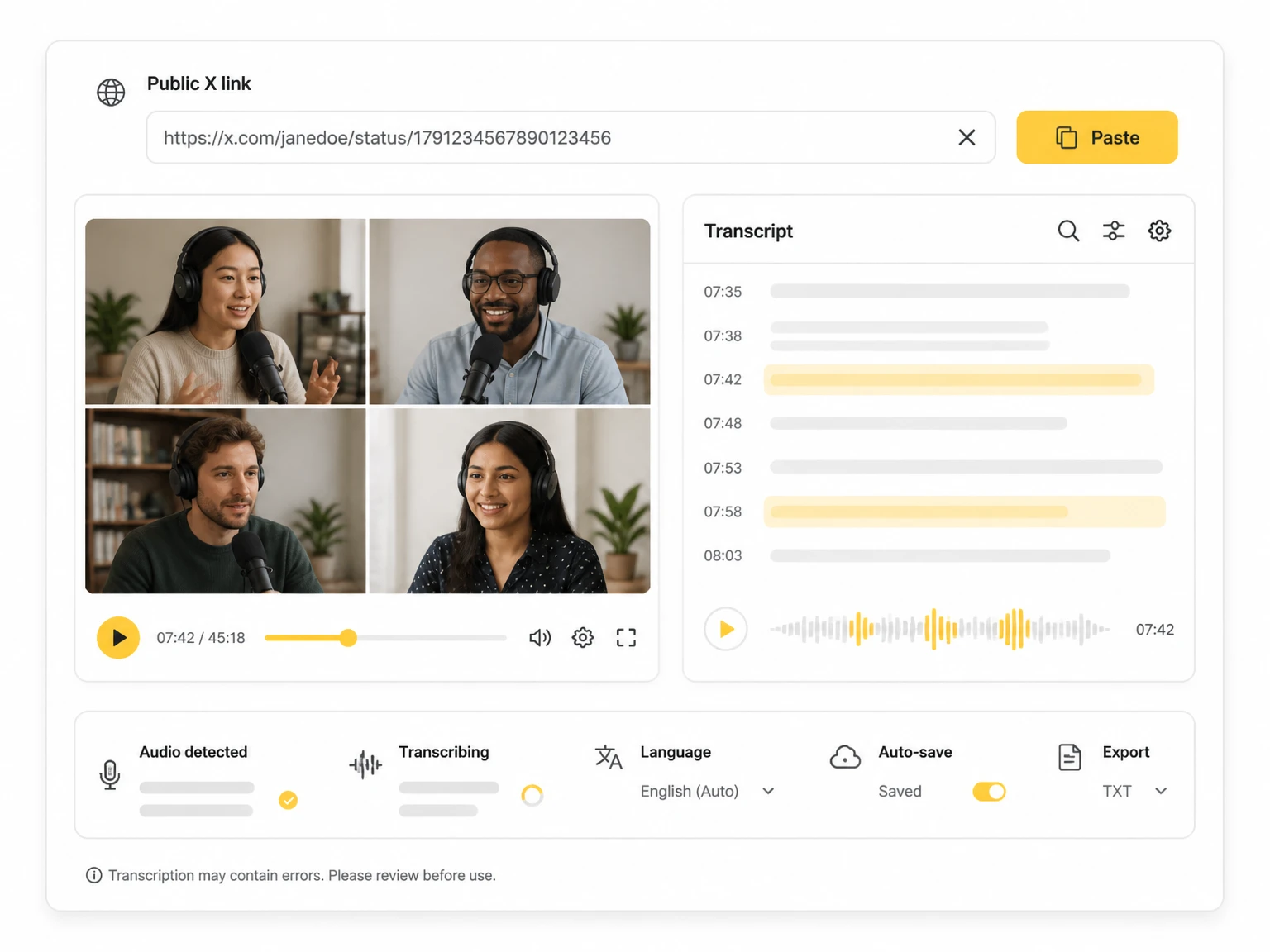1270x952 pixels.
Task: Select the 07:53 transcript line
Action: 933,468
